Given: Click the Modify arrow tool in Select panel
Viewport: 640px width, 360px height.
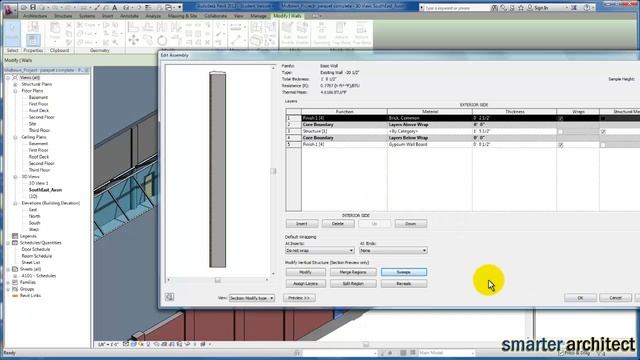Looking at the screenshot, I should 12,33.
